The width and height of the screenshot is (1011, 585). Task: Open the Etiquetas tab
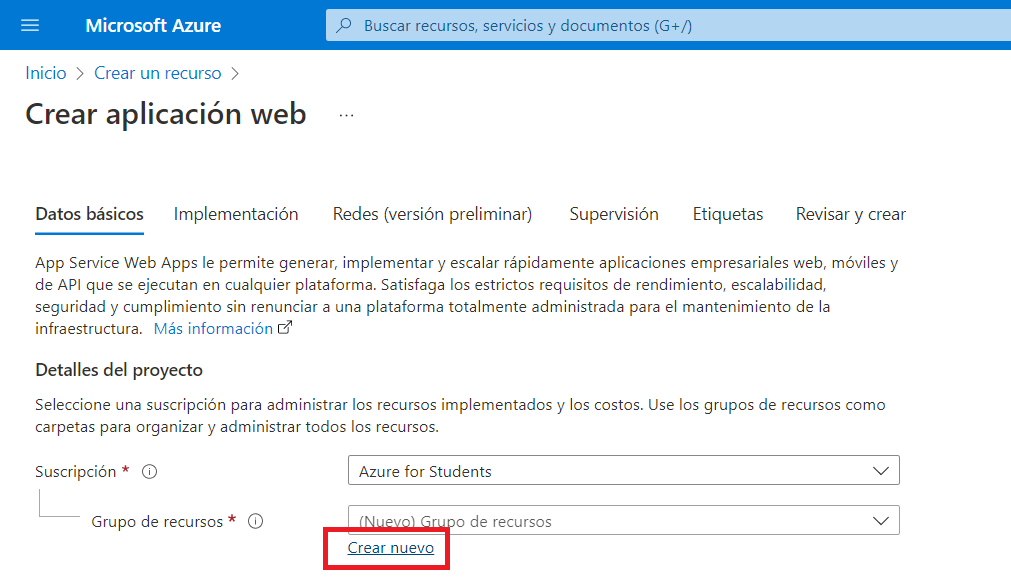point(728,214)
